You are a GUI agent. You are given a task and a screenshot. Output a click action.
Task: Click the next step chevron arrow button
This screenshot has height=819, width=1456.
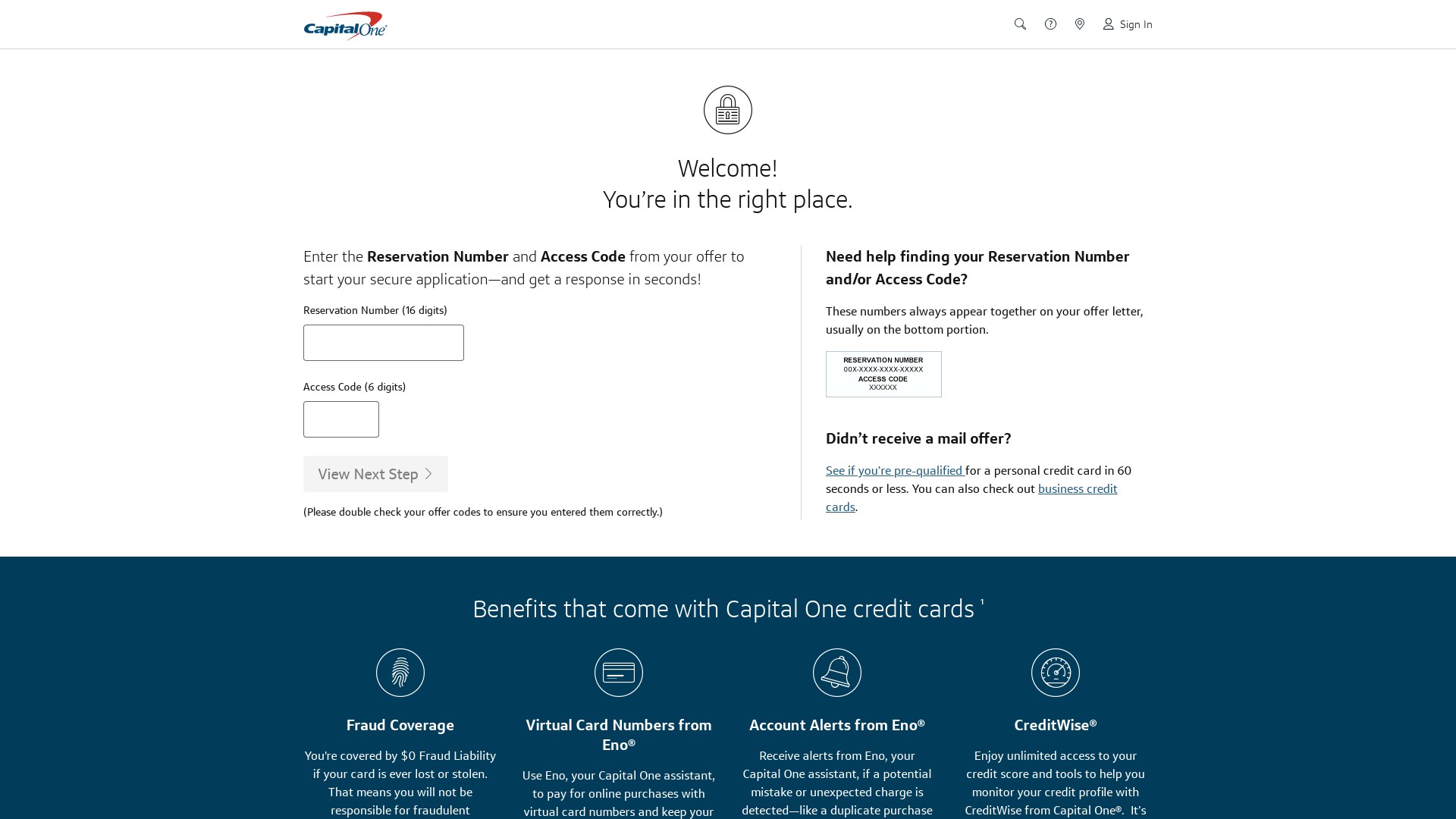pos(429,473)
